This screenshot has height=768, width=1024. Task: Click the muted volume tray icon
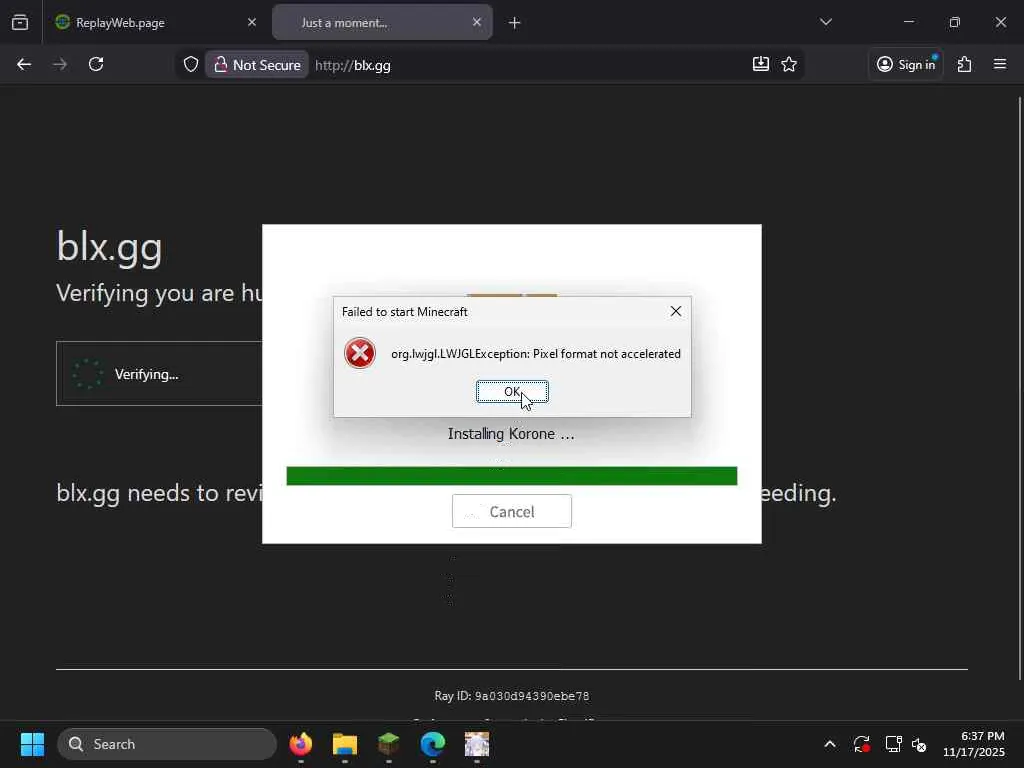click(919, 744)
